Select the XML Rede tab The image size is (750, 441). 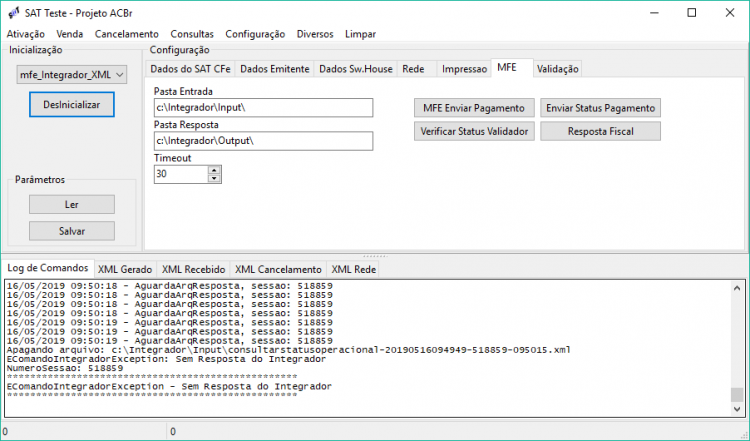pos(353,269)
